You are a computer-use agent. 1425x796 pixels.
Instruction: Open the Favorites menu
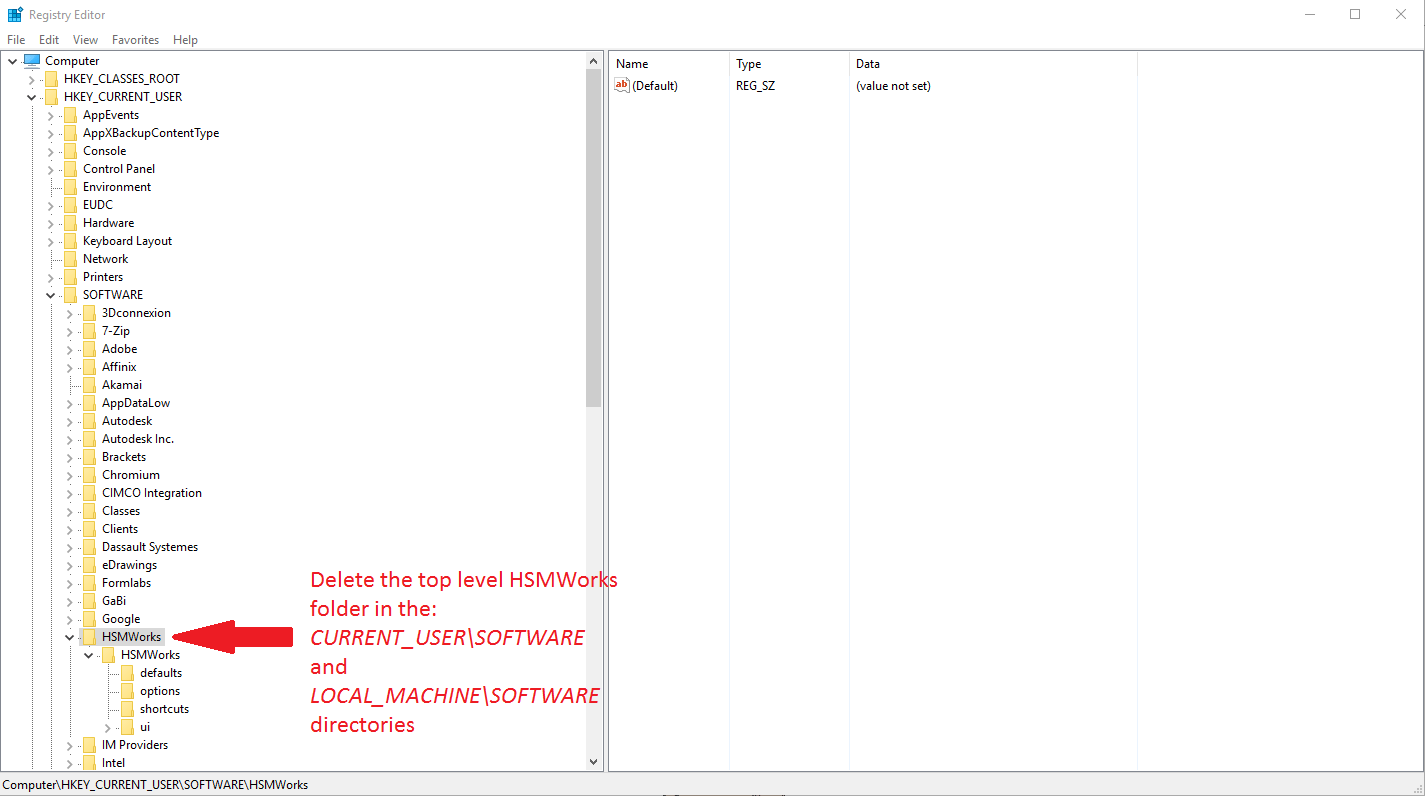(x=135, y=39)
